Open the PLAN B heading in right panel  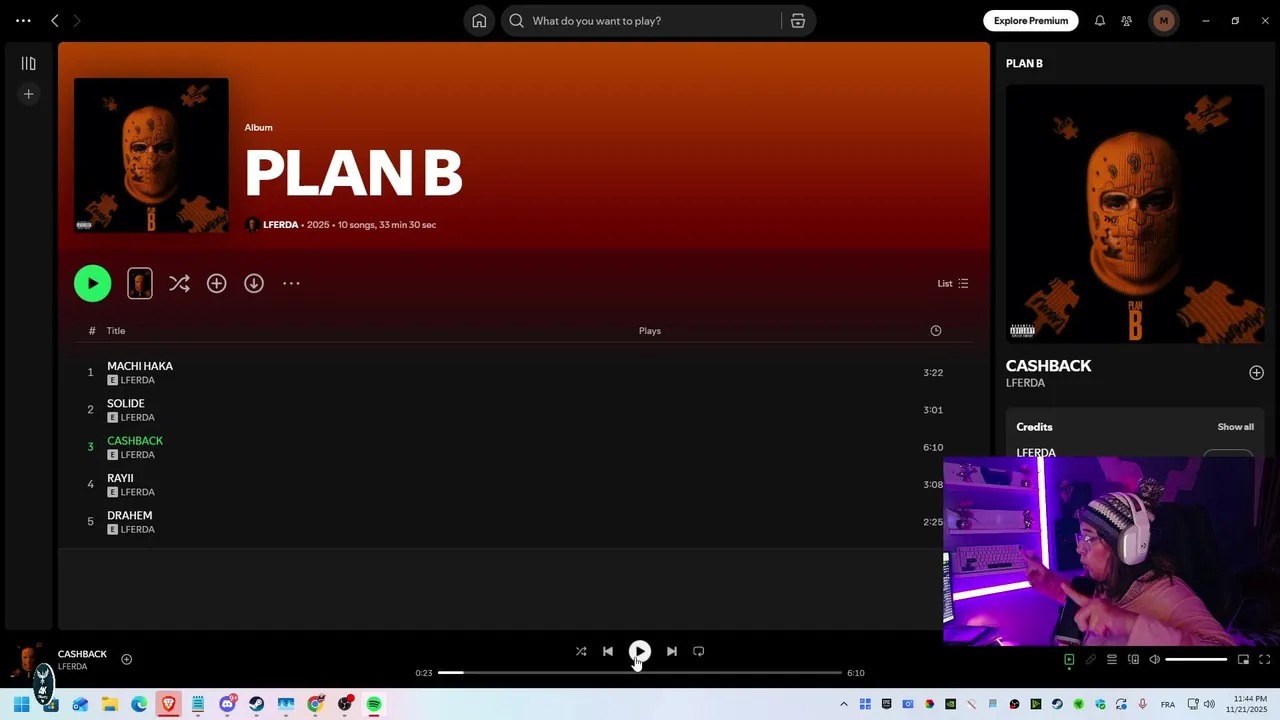click(1024, 64)
